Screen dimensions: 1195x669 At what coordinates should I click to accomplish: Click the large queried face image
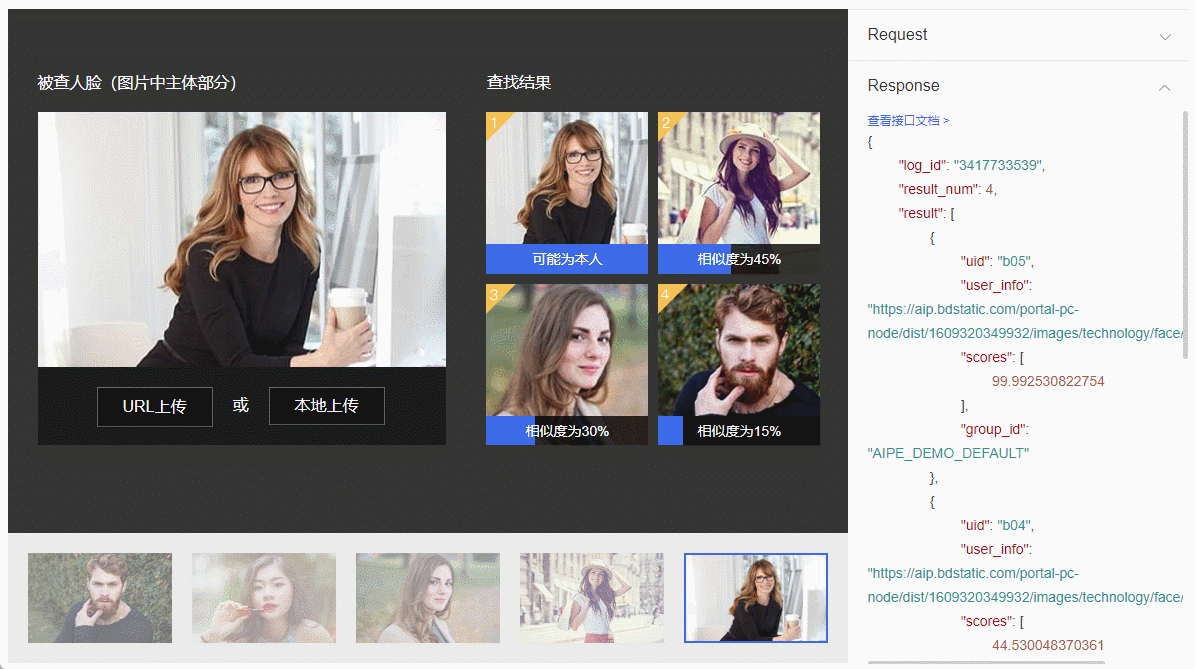[242, 239]
